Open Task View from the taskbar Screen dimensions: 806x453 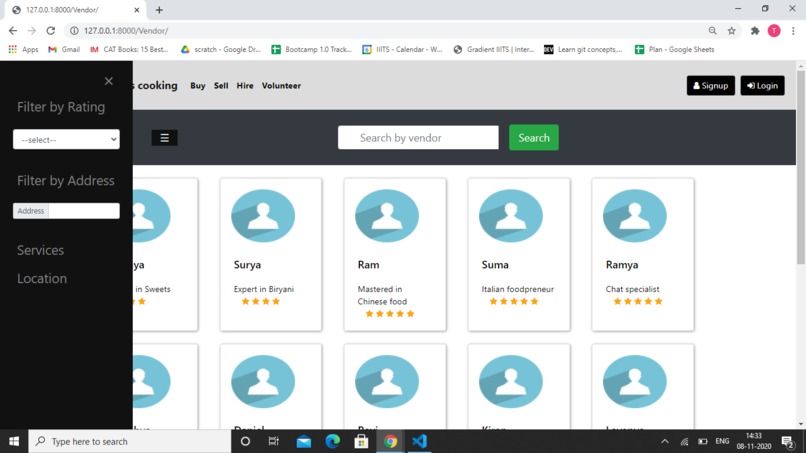pos(273,441)
